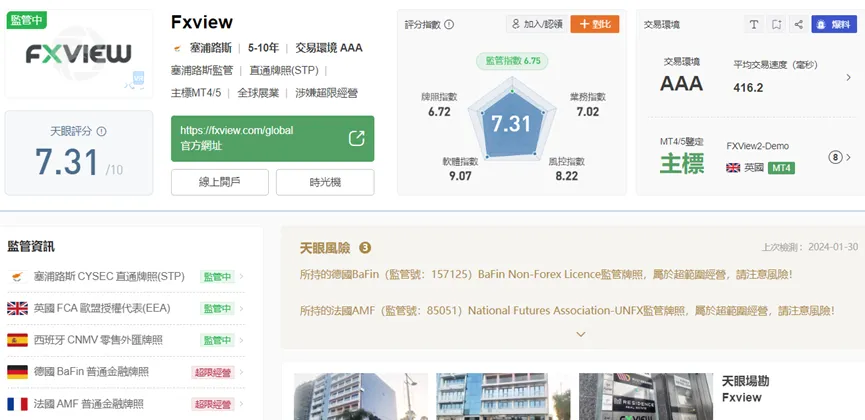Screen dimensions: 865x420
Task: Click the 監管資訊 section heading
Action: coord(31,247)
